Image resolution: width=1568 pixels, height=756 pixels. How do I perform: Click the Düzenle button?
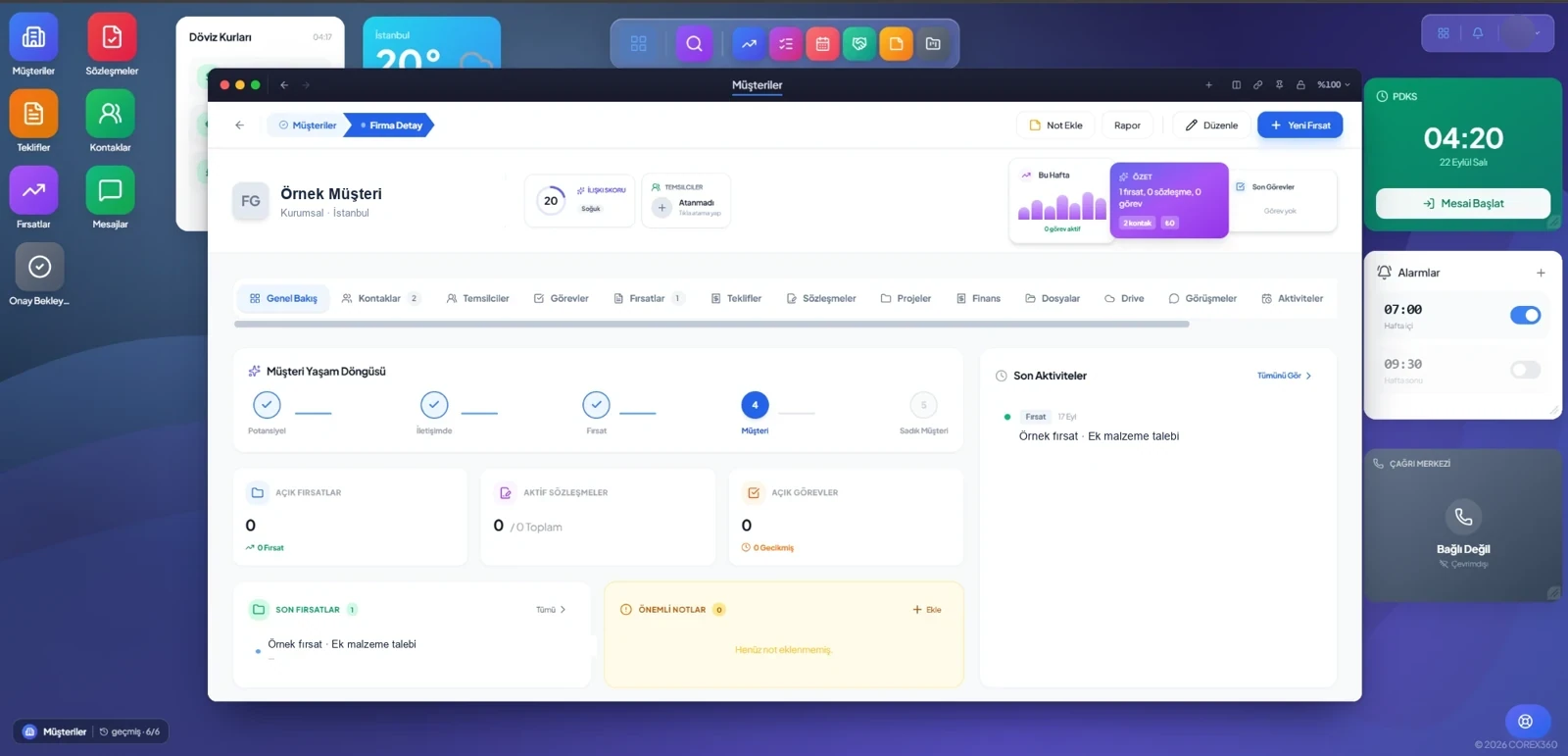click(x=1211, y=126)
